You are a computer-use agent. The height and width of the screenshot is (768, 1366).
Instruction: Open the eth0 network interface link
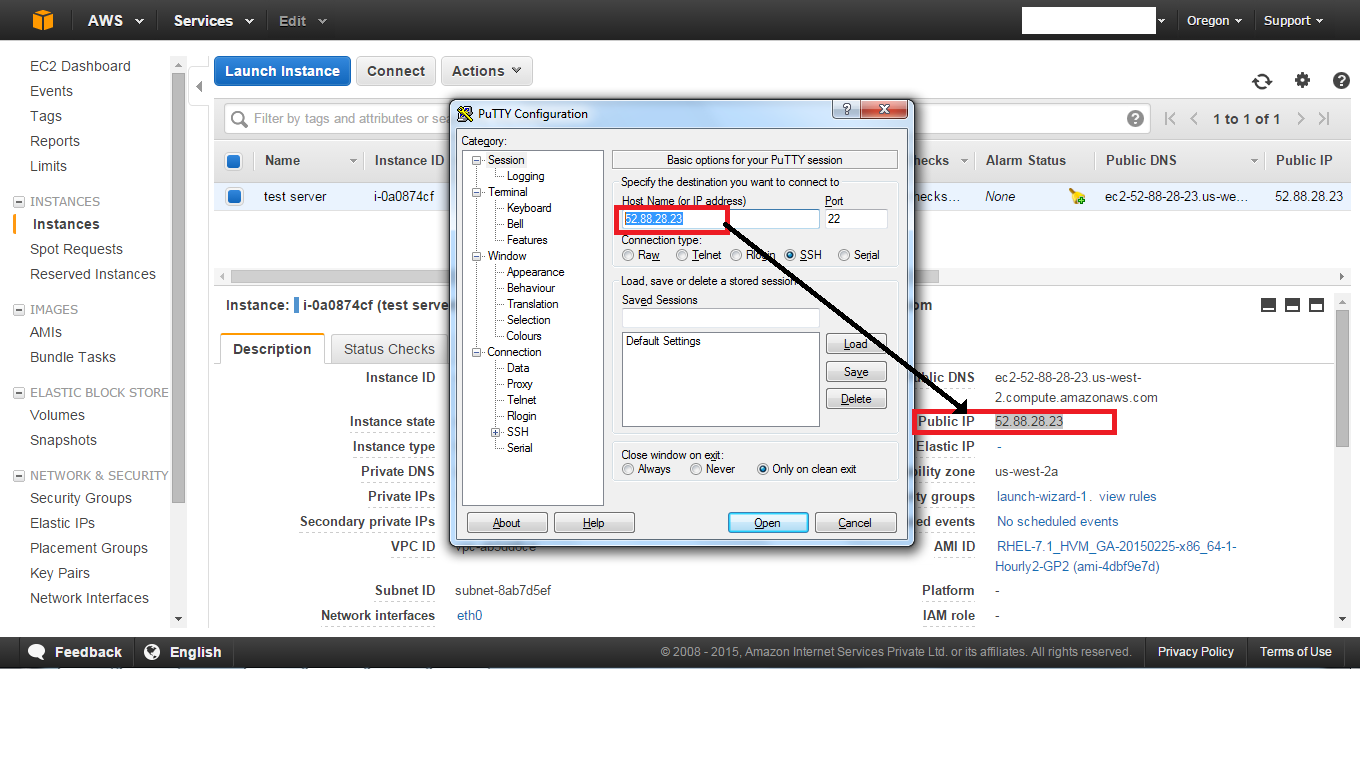pyautogui.click(x=470, y=616)
